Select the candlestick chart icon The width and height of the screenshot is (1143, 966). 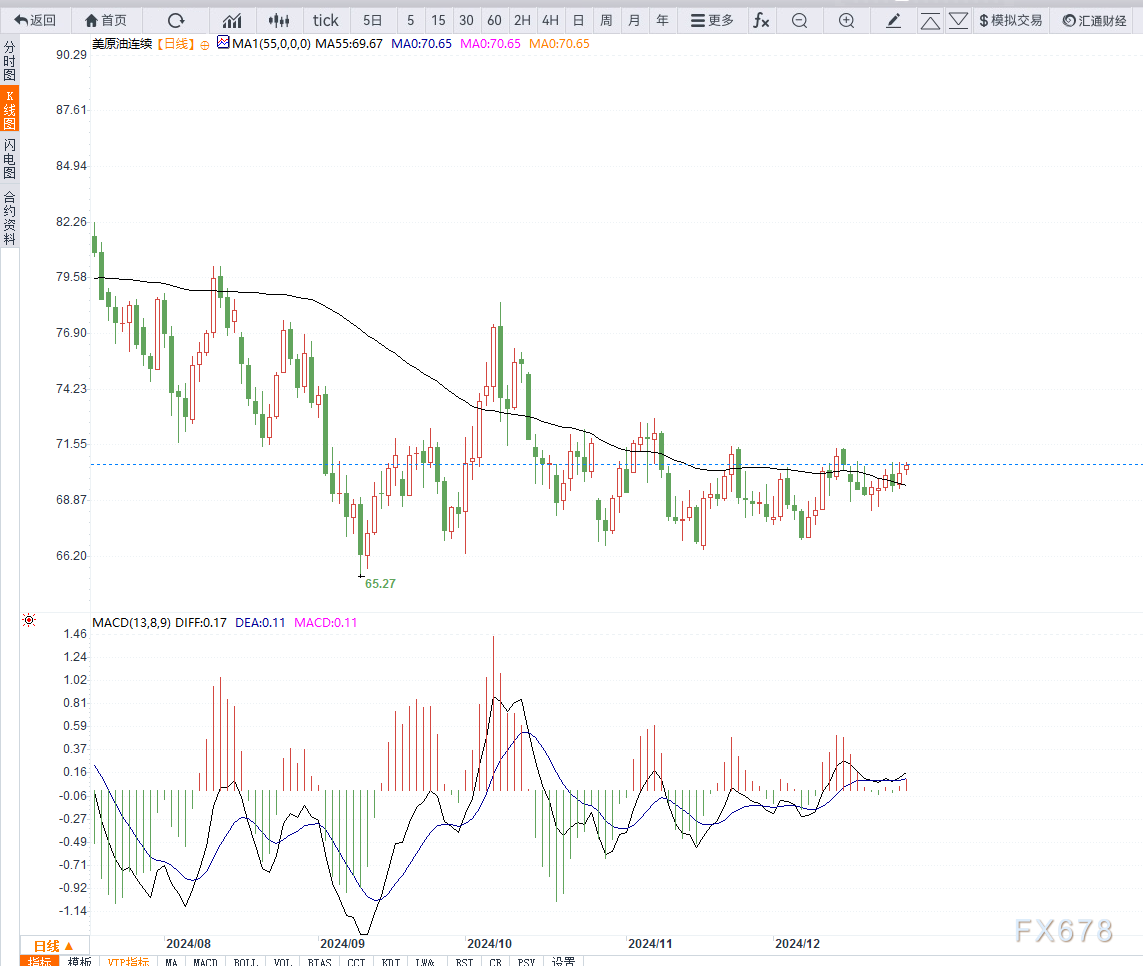pos(281,20)
